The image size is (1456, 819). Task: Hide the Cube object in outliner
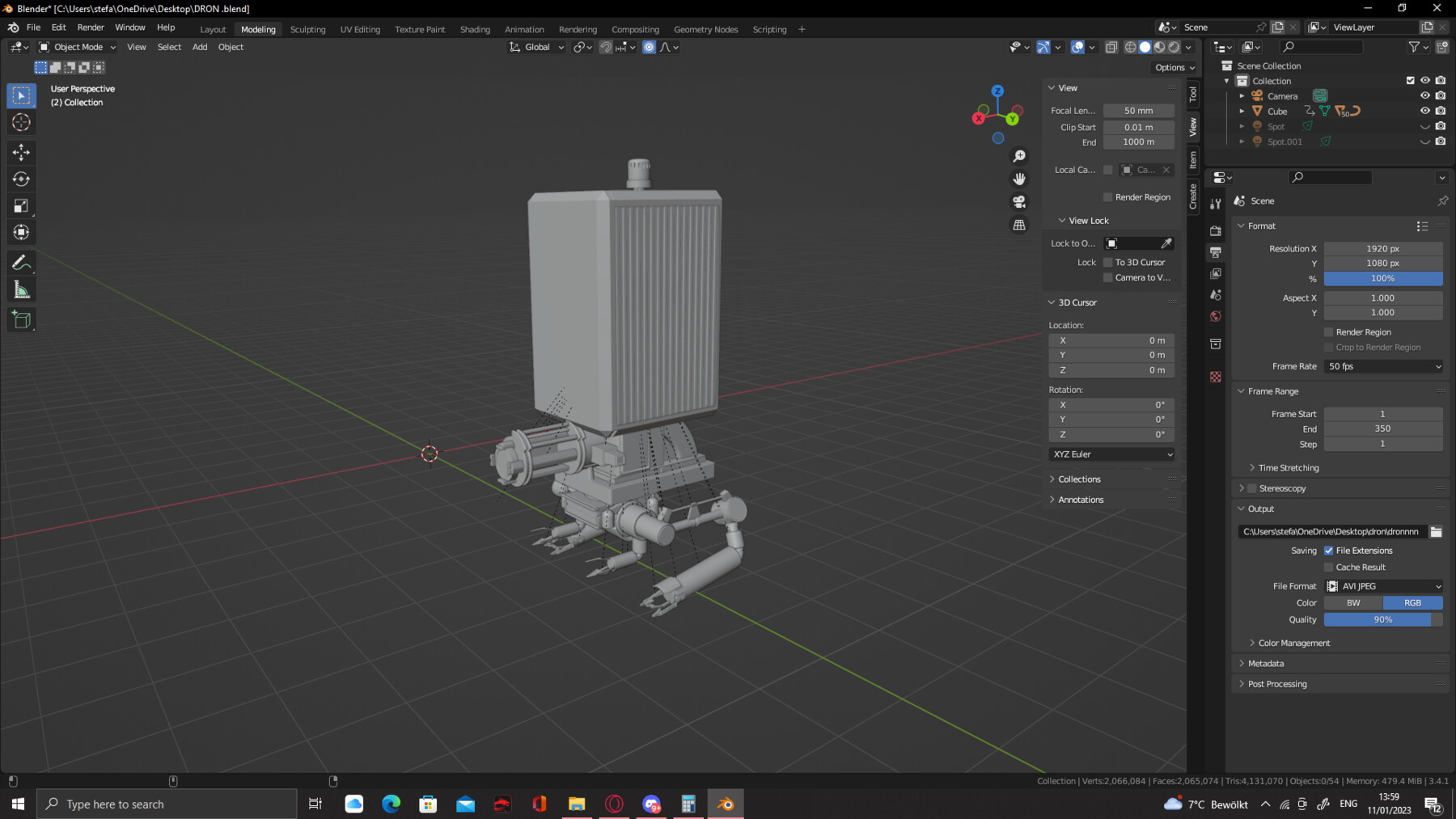[1424, 111]
